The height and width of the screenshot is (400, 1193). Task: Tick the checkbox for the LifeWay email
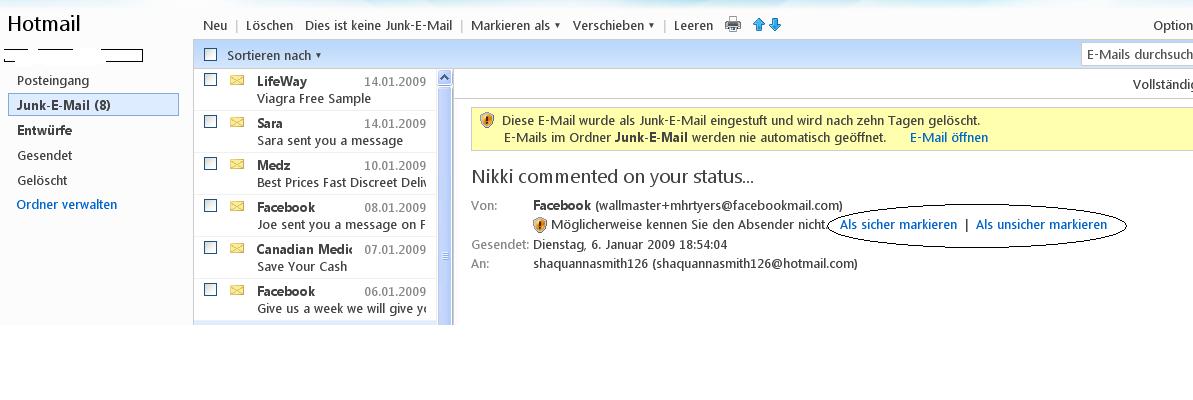[x=211, y=80]
